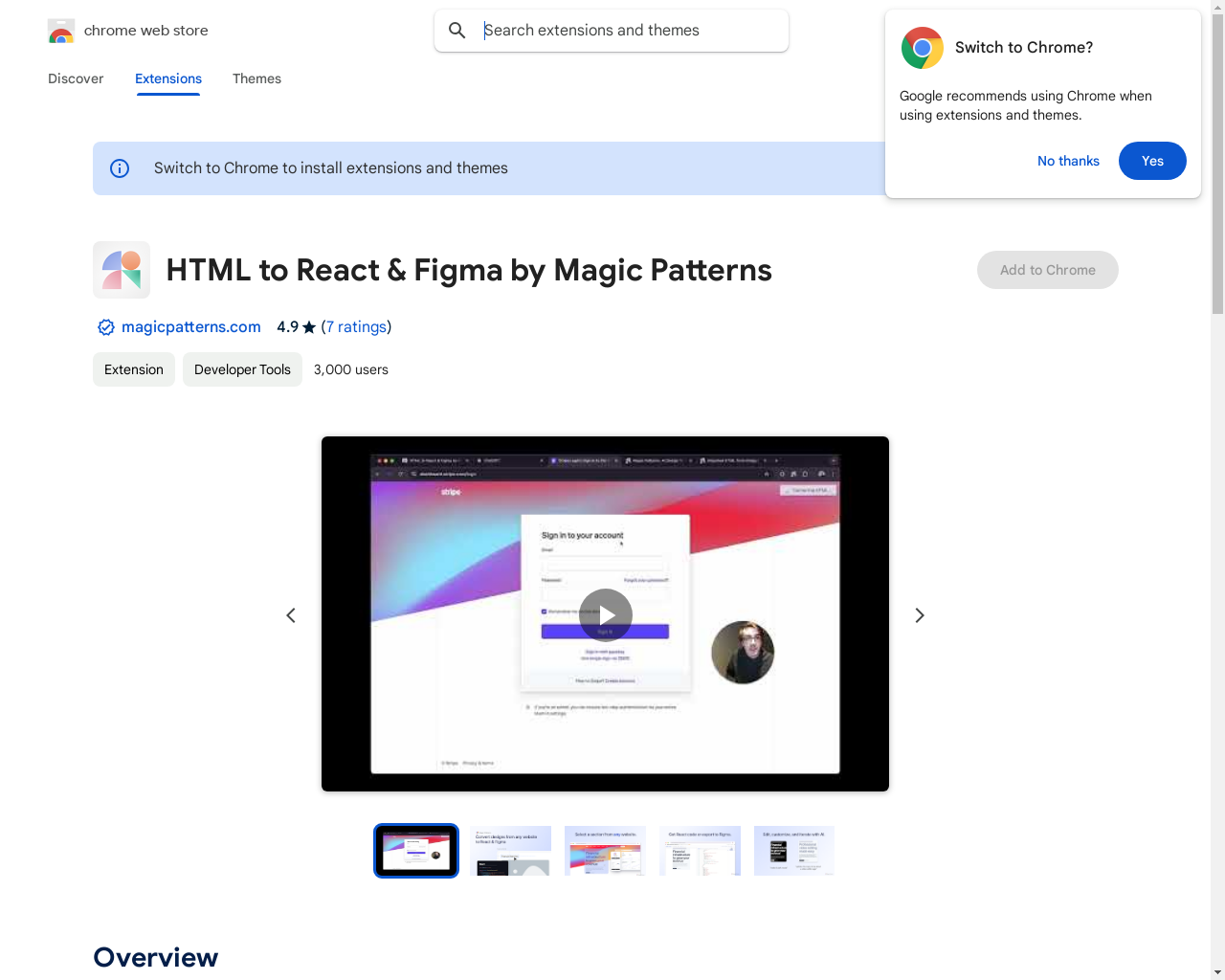Click the search magnifier icon
The image size is (1225, 980).
[x=457, y=31]
